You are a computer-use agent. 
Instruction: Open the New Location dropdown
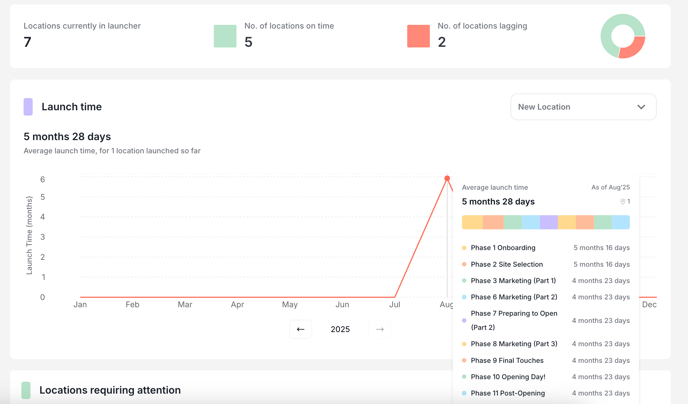583,107
